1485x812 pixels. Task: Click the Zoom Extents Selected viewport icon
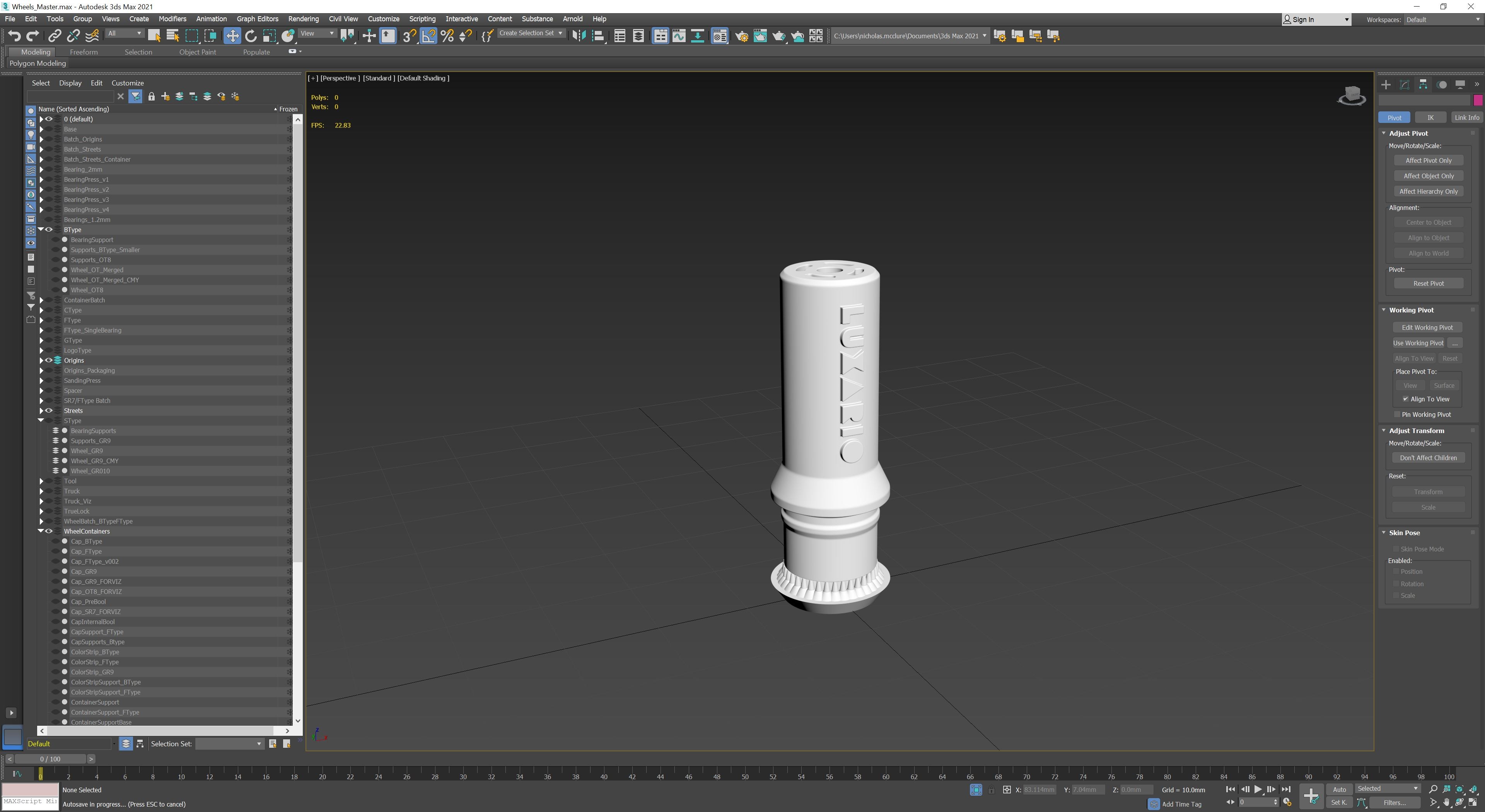[1459, 790]
